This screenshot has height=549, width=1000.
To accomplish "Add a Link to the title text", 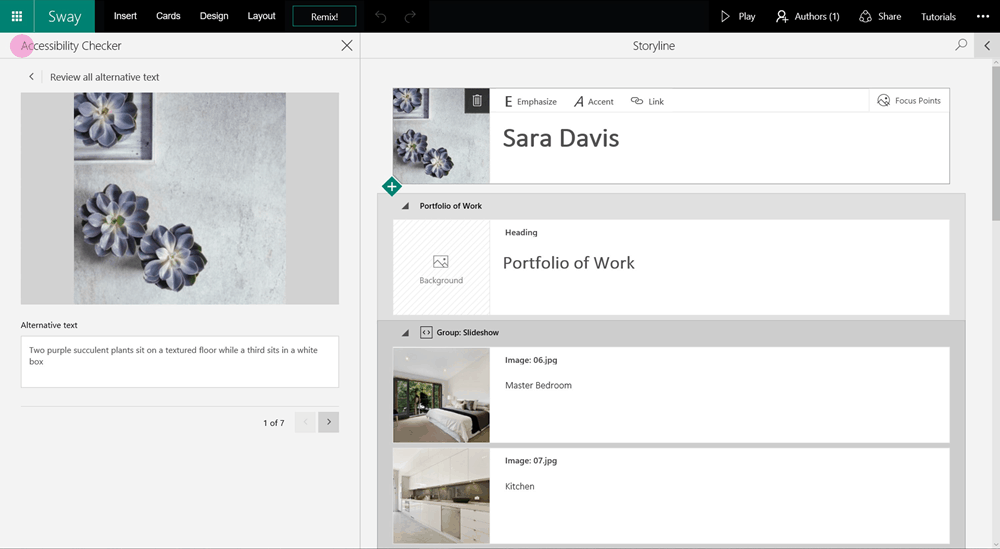I will pyautogui.click(x=647, y=101).
